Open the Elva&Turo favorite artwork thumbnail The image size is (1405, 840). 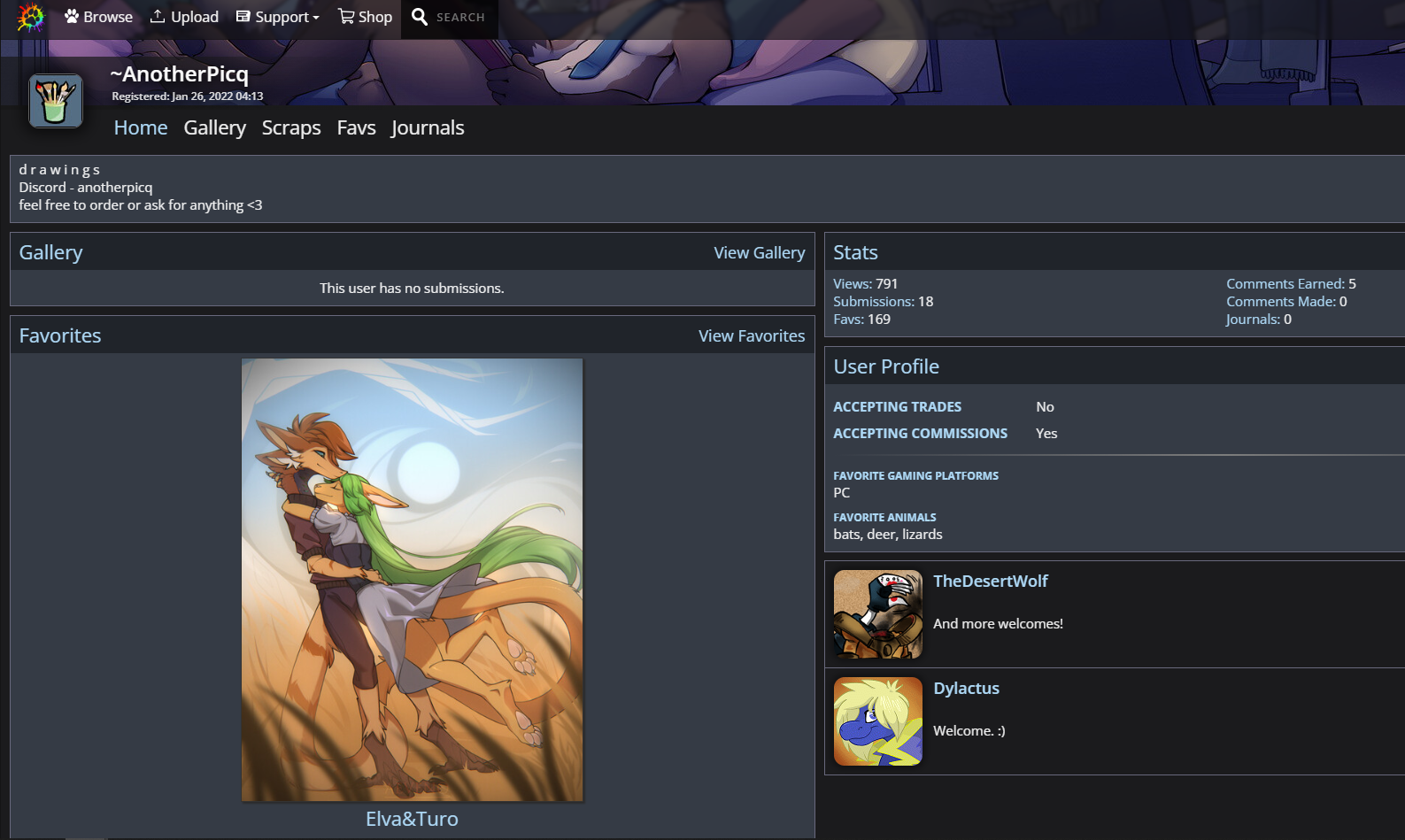(x=413, y=580)
